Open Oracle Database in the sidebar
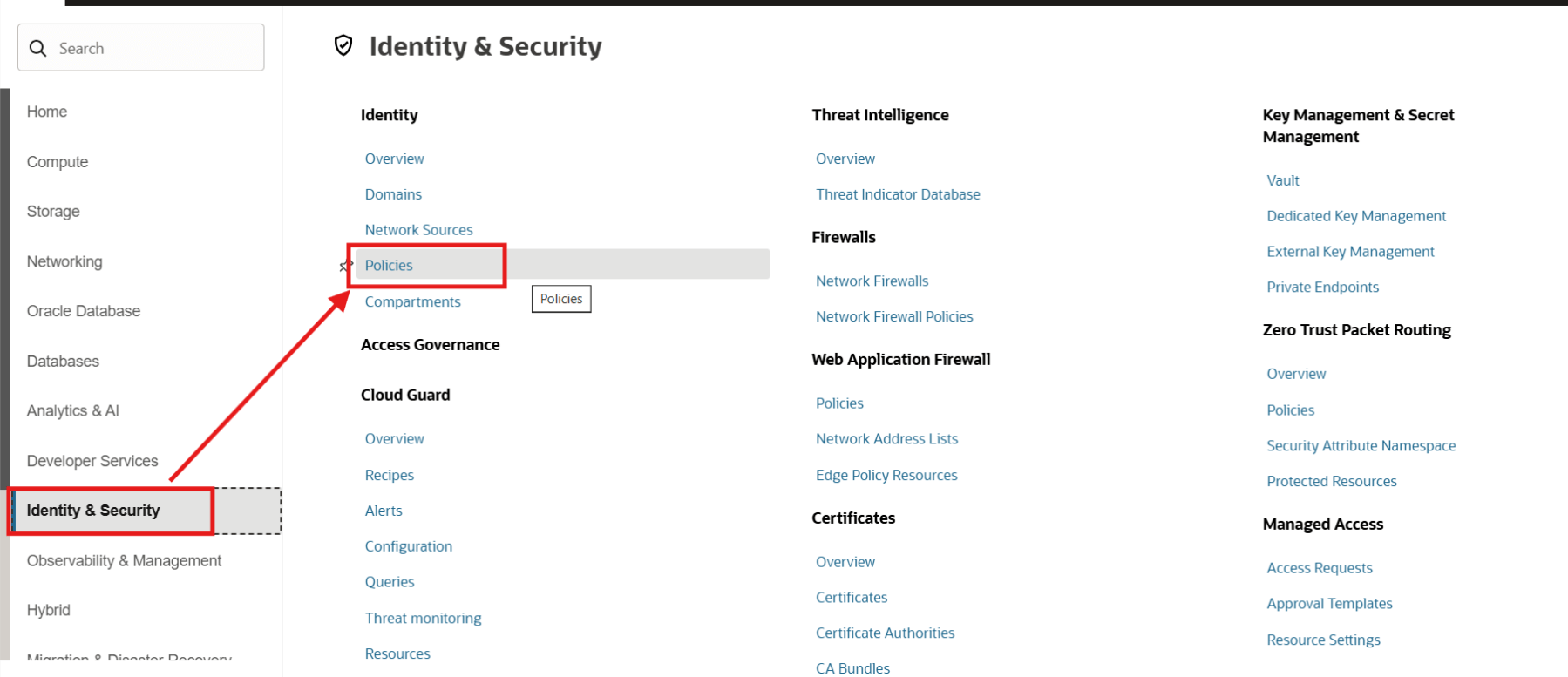The image size is (1568, 677). (x=84, y=311)
